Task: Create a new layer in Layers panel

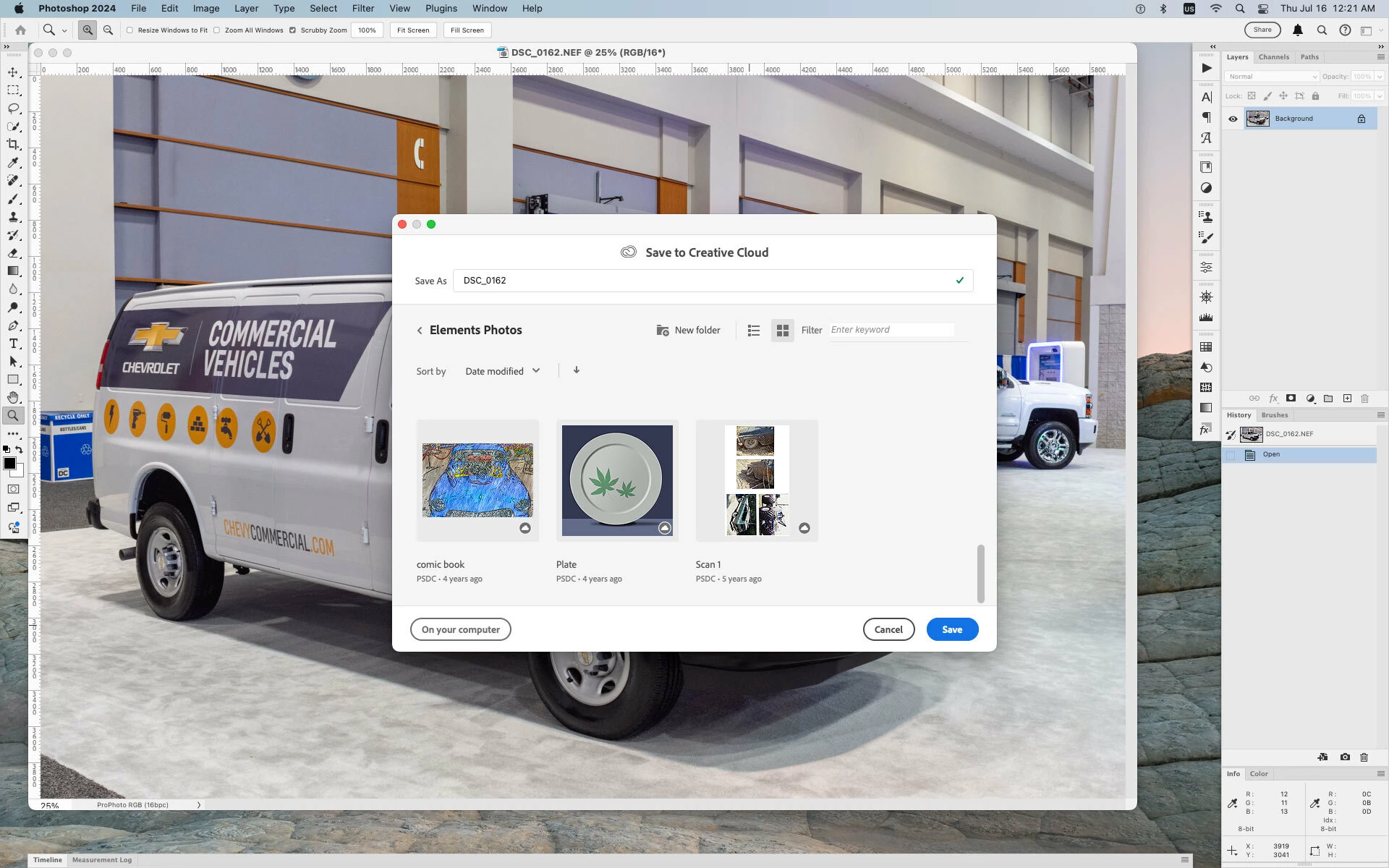Action: (1347, 399)
